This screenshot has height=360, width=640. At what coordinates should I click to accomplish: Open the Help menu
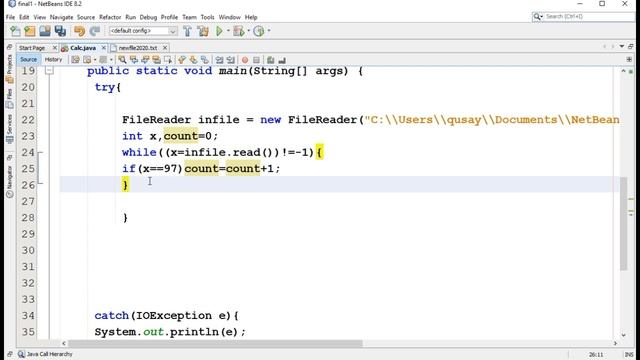pyautogui.click(x=251, y=17)
